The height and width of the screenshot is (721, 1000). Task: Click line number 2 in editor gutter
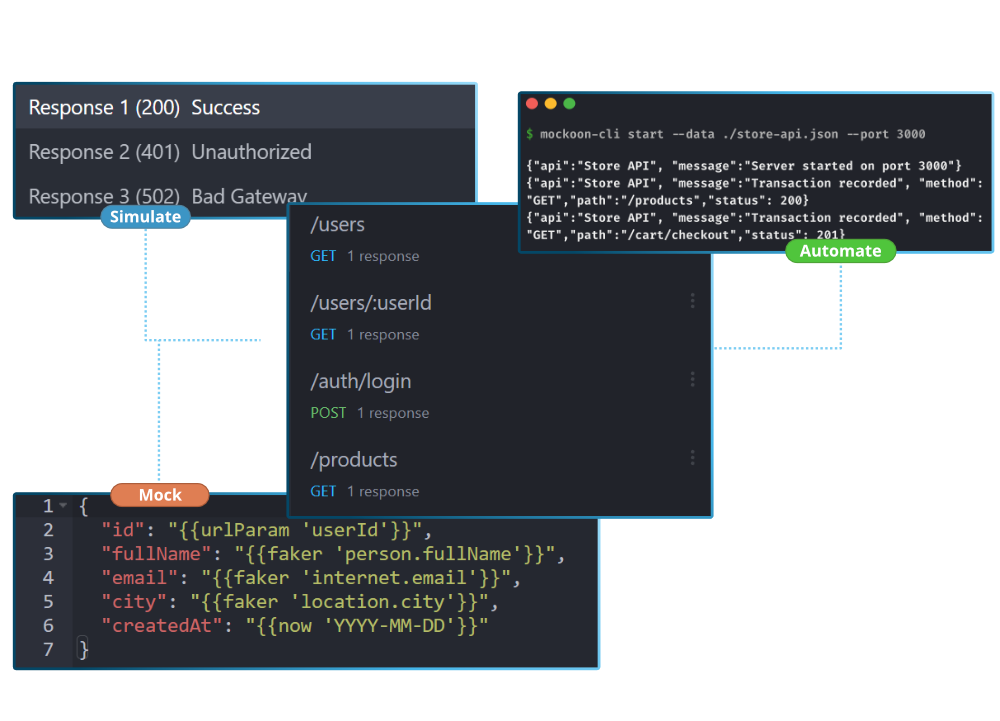pyautogui.click(x=48, y=530)
